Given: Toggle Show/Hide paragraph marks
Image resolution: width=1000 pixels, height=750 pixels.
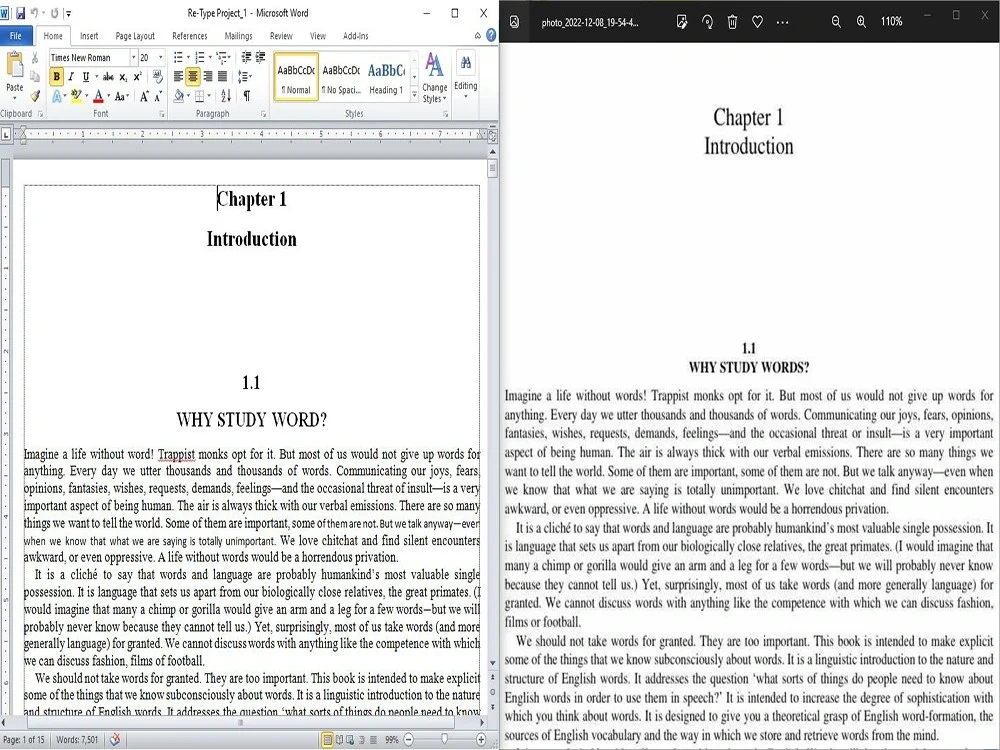Looking at the screenshot, I should coord(246,95).
